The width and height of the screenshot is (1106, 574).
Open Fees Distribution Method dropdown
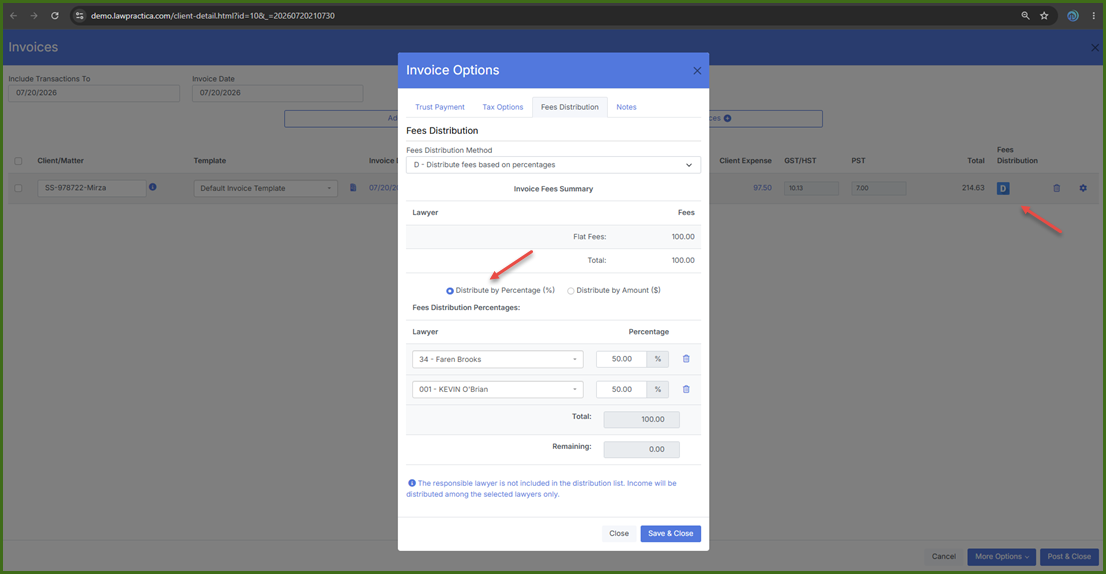553,165
